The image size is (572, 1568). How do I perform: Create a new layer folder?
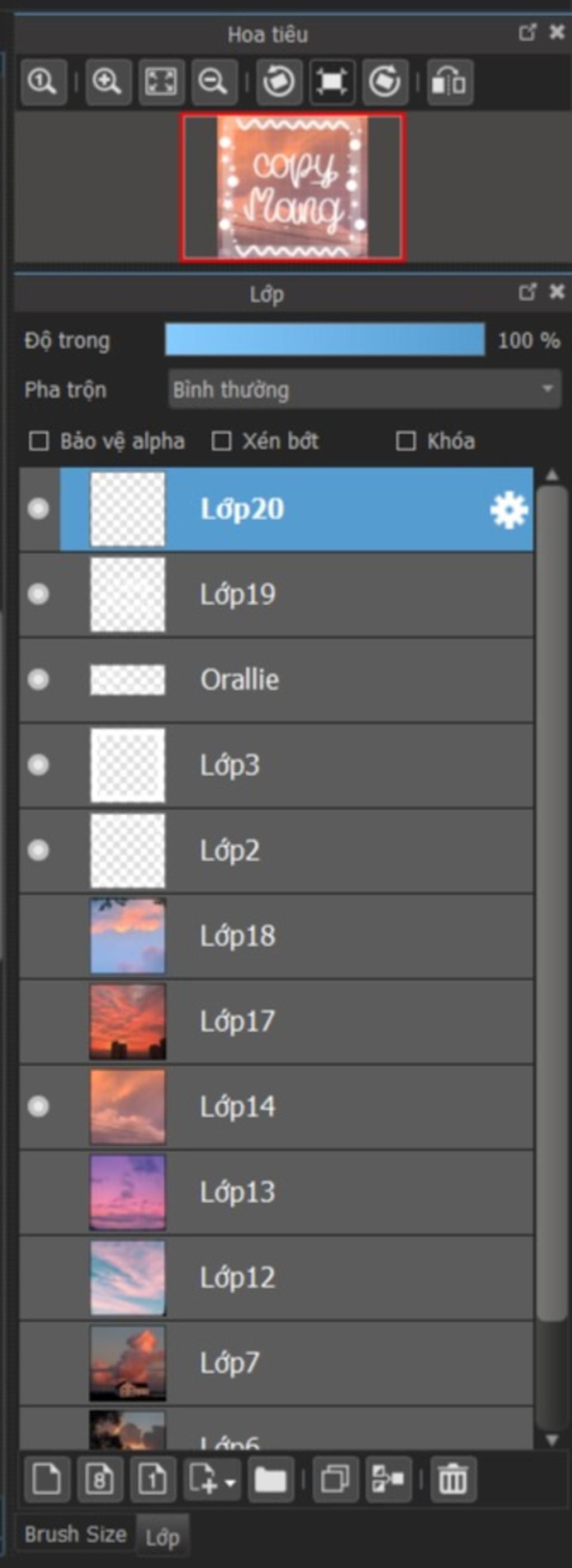point(271,1479)
